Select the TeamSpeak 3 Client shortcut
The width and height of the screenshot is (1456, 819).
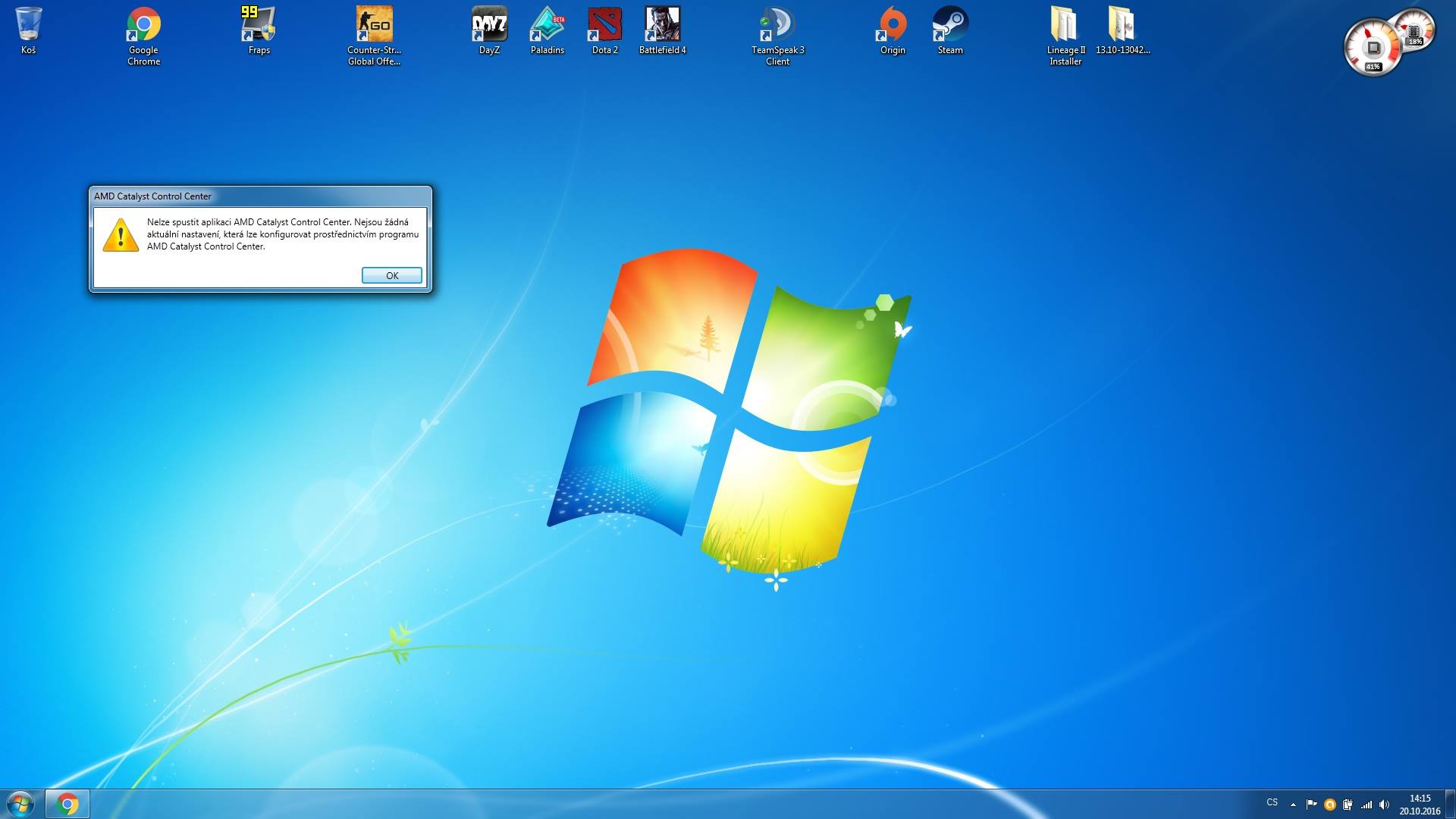[x=777, y=36]
